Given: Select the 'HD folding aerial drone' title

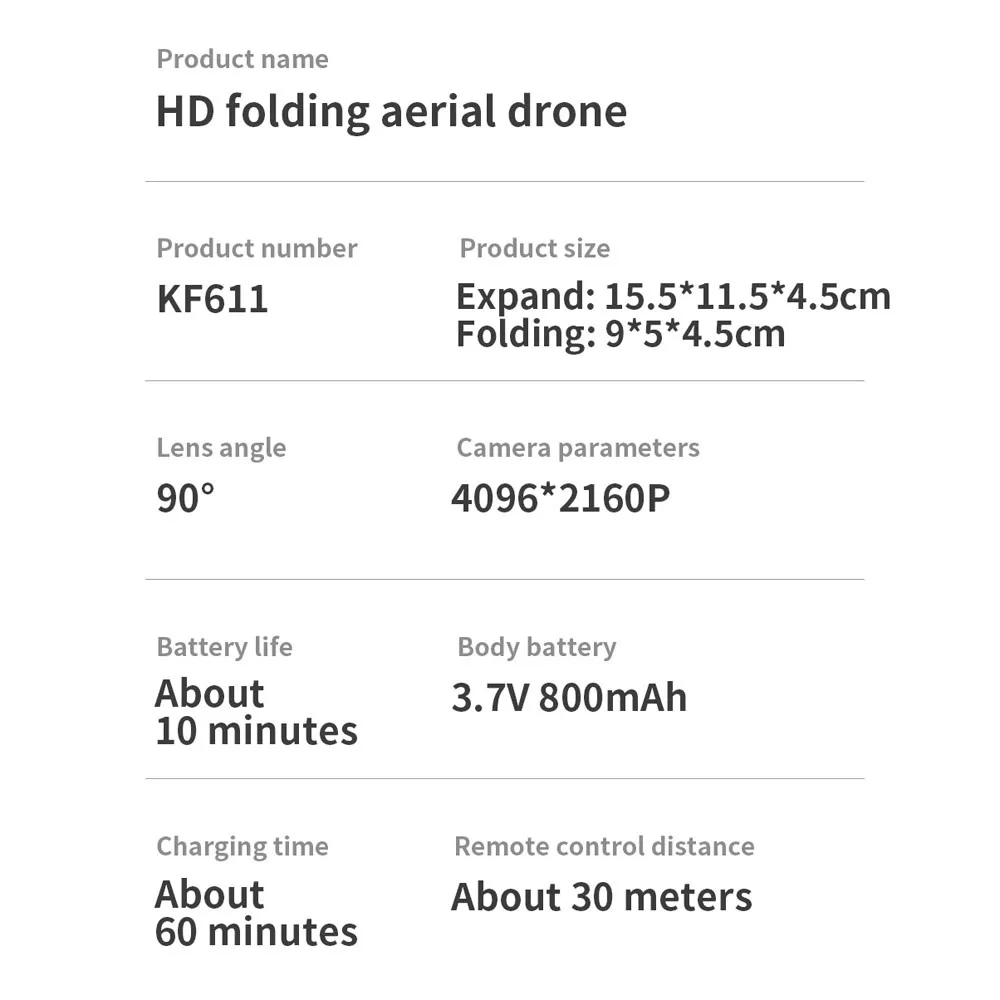Looking at the screenshot, I should tap(392, 112).
